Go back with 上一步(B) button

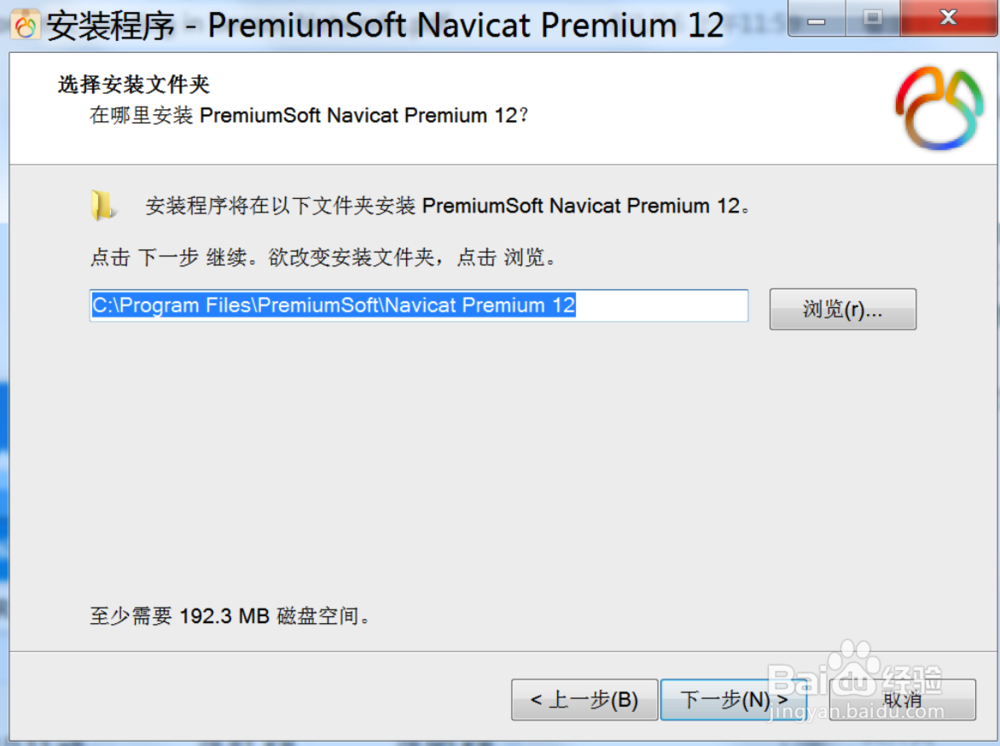tap(584, 700)
